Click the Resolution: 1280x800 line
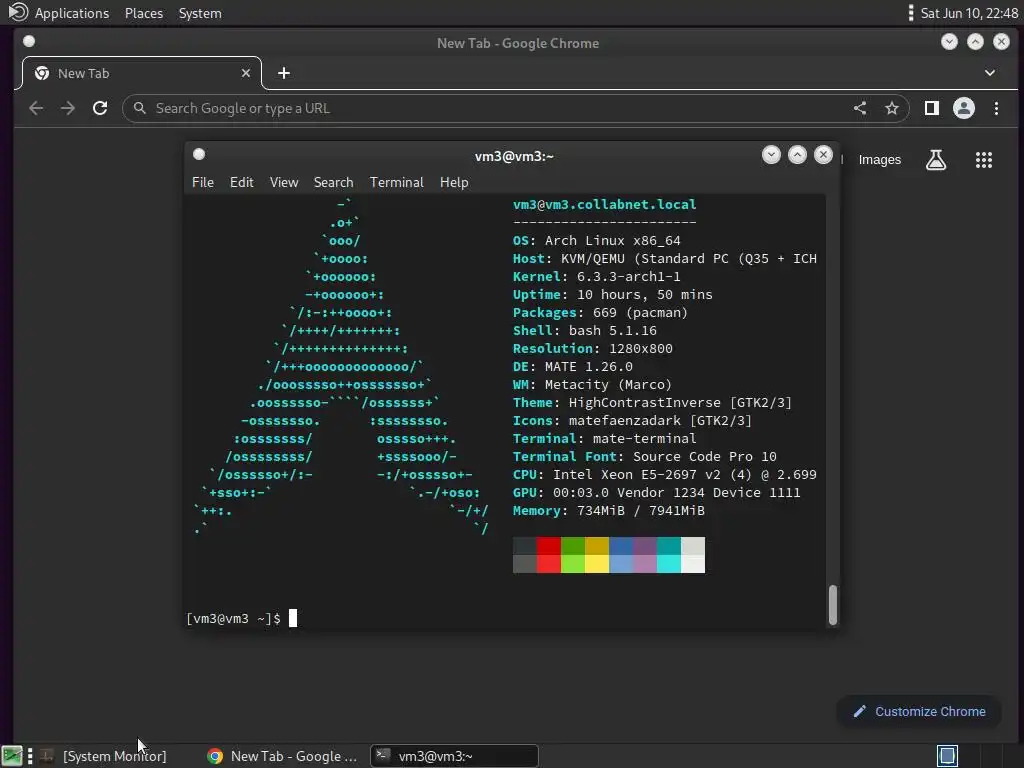The width and height of the screenshot is (1024, 768). pyautogui.click(x=592, y=349)
